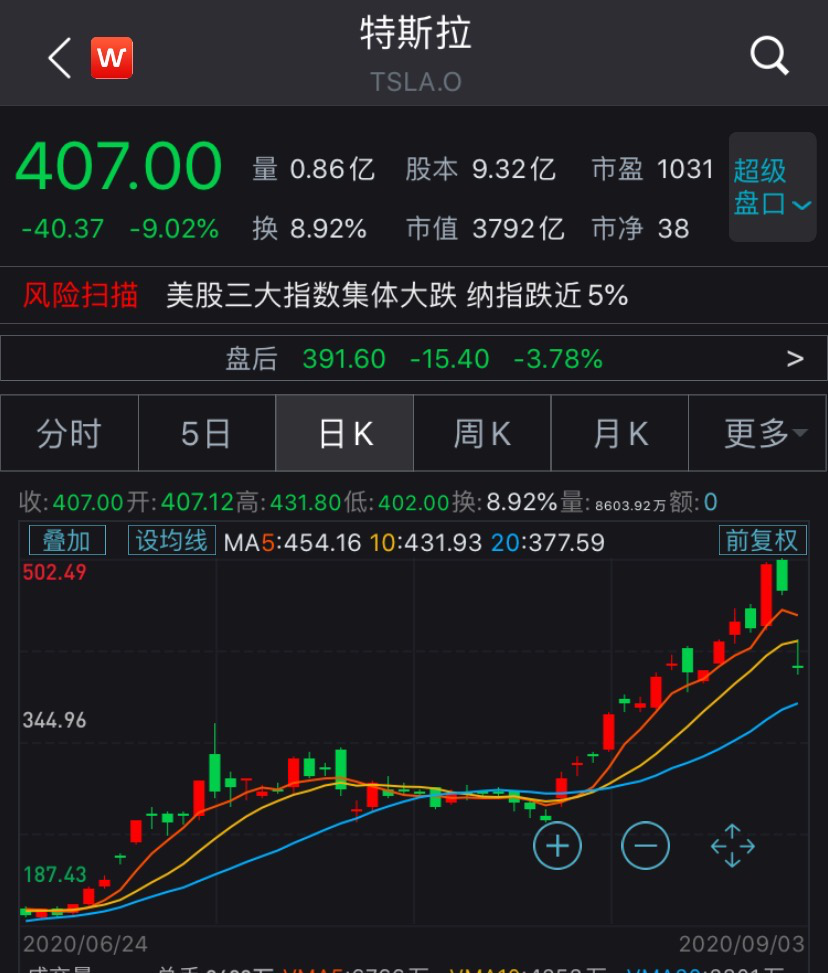Switch to the 5日 tab
The image size is (828, 973).
click(x=207, y=433)
